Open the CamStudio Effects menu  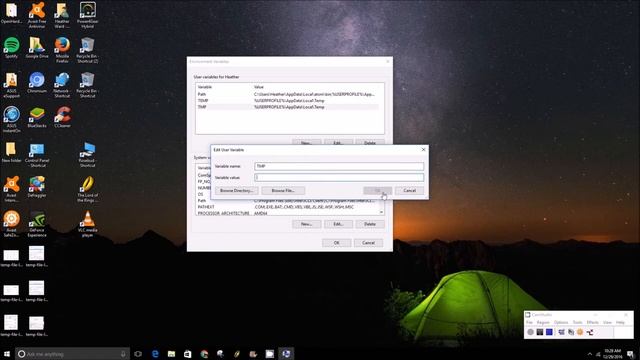(593, 322)
